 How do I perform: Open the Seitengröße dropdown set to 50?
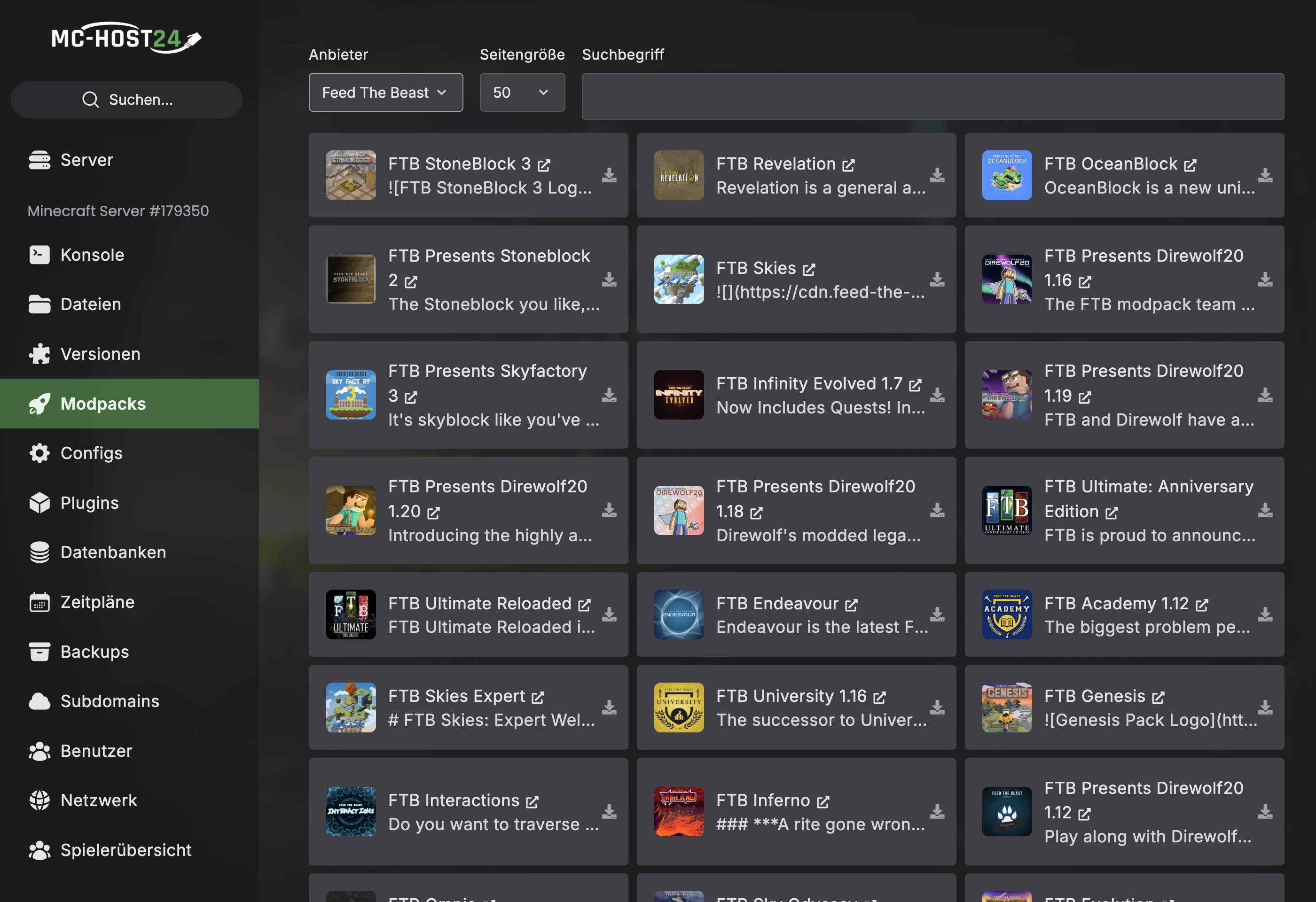[522, 92]
